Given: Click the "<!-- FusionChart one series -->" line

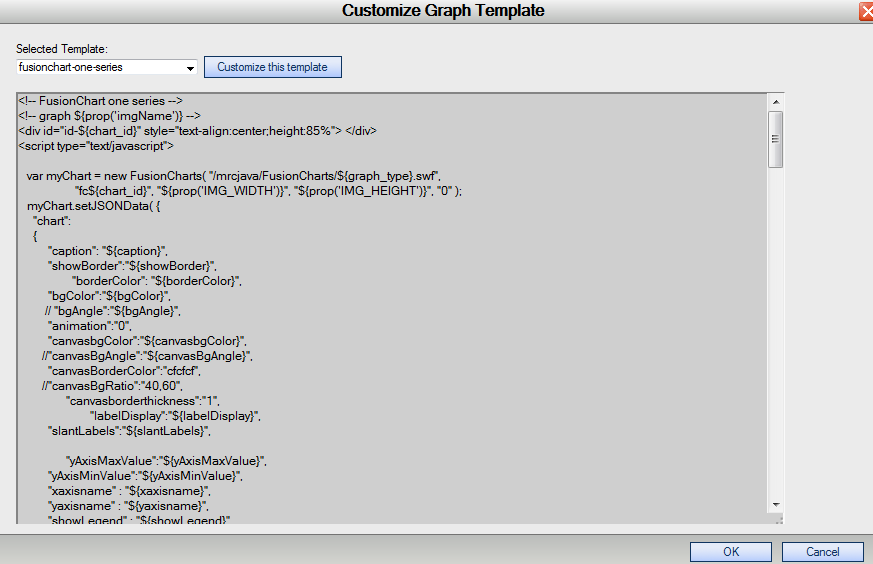Looking at the screenshot, I should point(100,101).
